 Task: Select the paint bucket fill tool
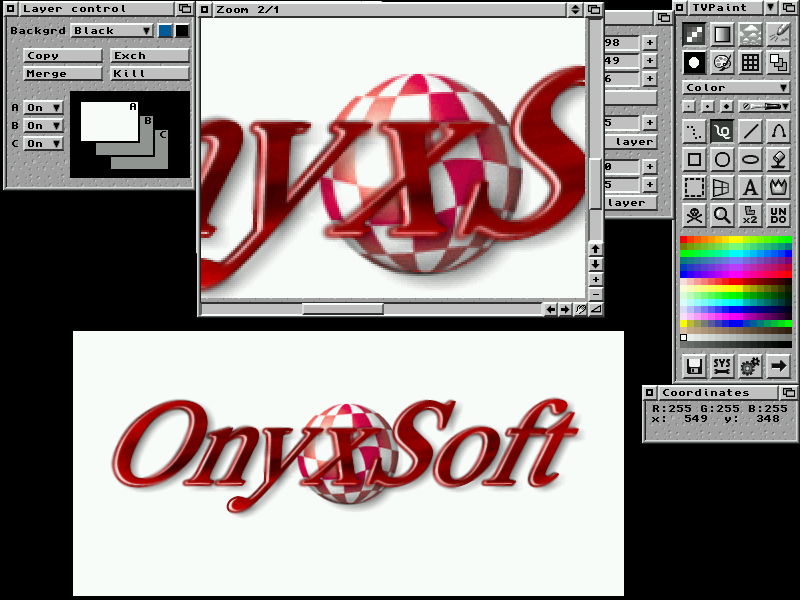pos(778,160)
